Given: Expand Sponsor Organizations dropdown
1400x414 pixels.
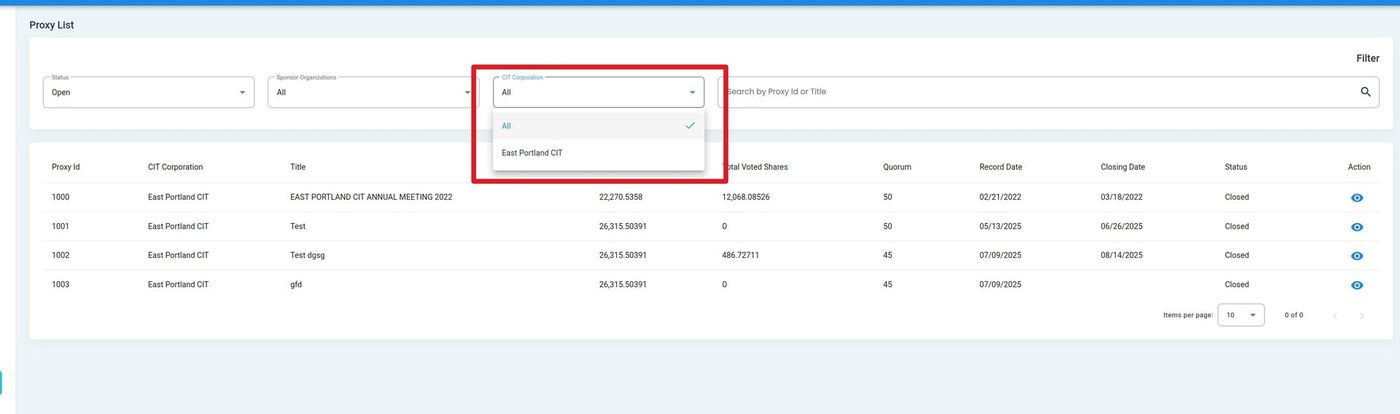Looking at the screenshot, I should pos(372,92).
